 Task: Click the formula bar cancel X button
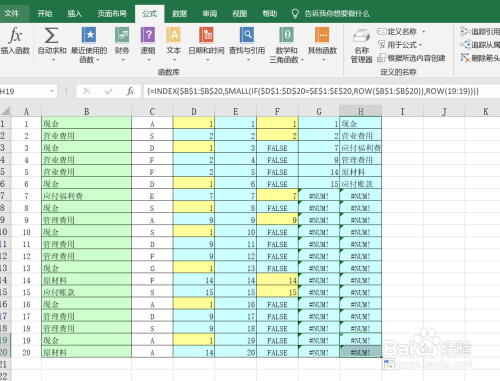pos(87,91)
